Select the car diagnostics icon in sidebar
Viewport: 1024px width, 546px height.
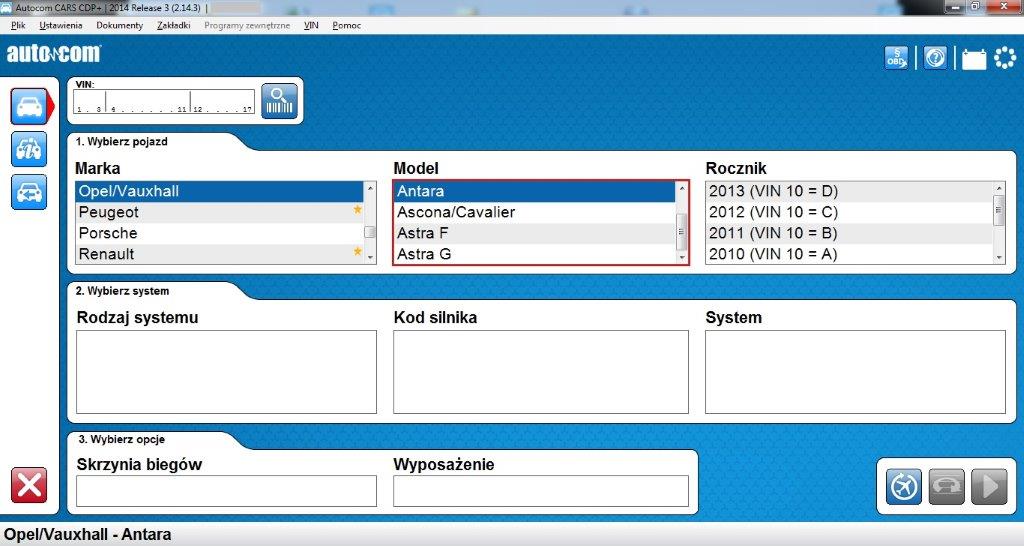pos(29,106)
